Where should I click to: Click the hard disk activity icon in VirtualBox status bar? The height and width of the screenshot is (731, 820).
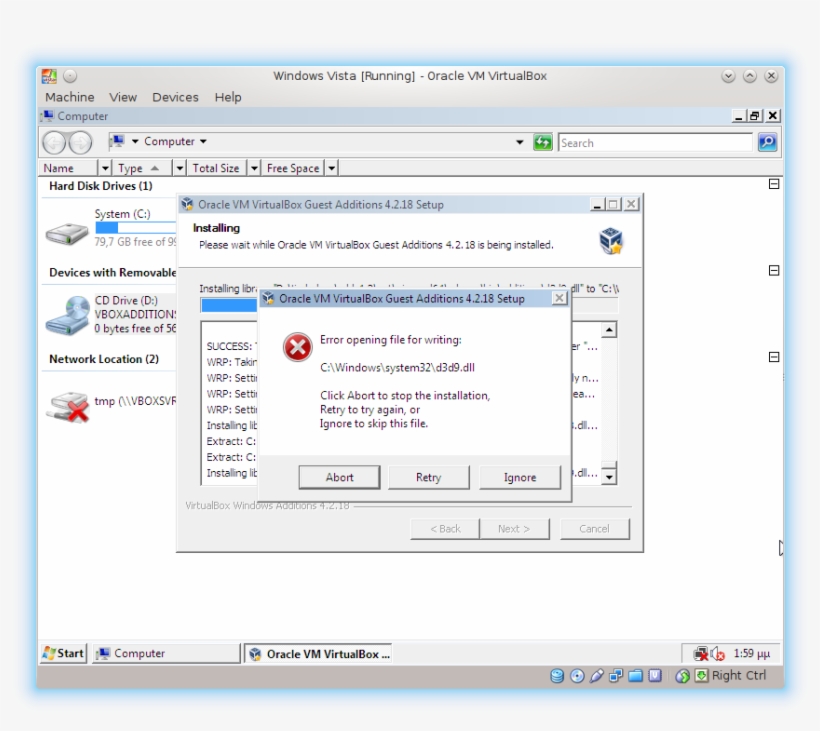[x=557, y=676]
